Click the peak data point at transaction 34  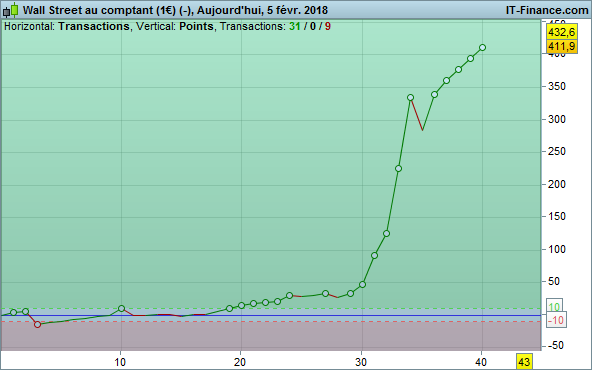click(x=410, y=98)
